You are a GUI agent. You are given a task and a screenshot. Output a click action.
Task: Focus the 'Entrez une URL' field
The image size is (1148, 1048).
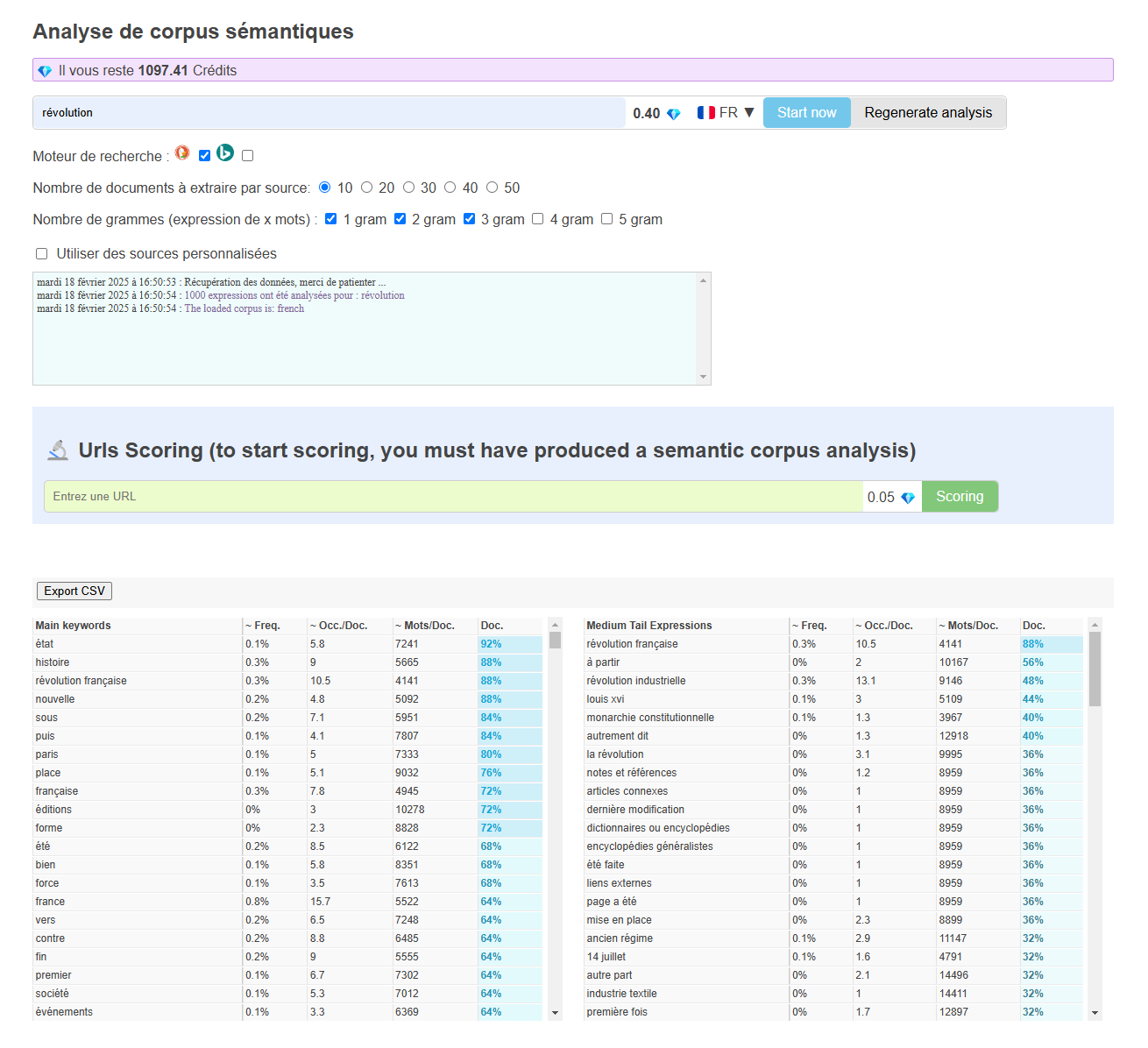click(454, 497)
